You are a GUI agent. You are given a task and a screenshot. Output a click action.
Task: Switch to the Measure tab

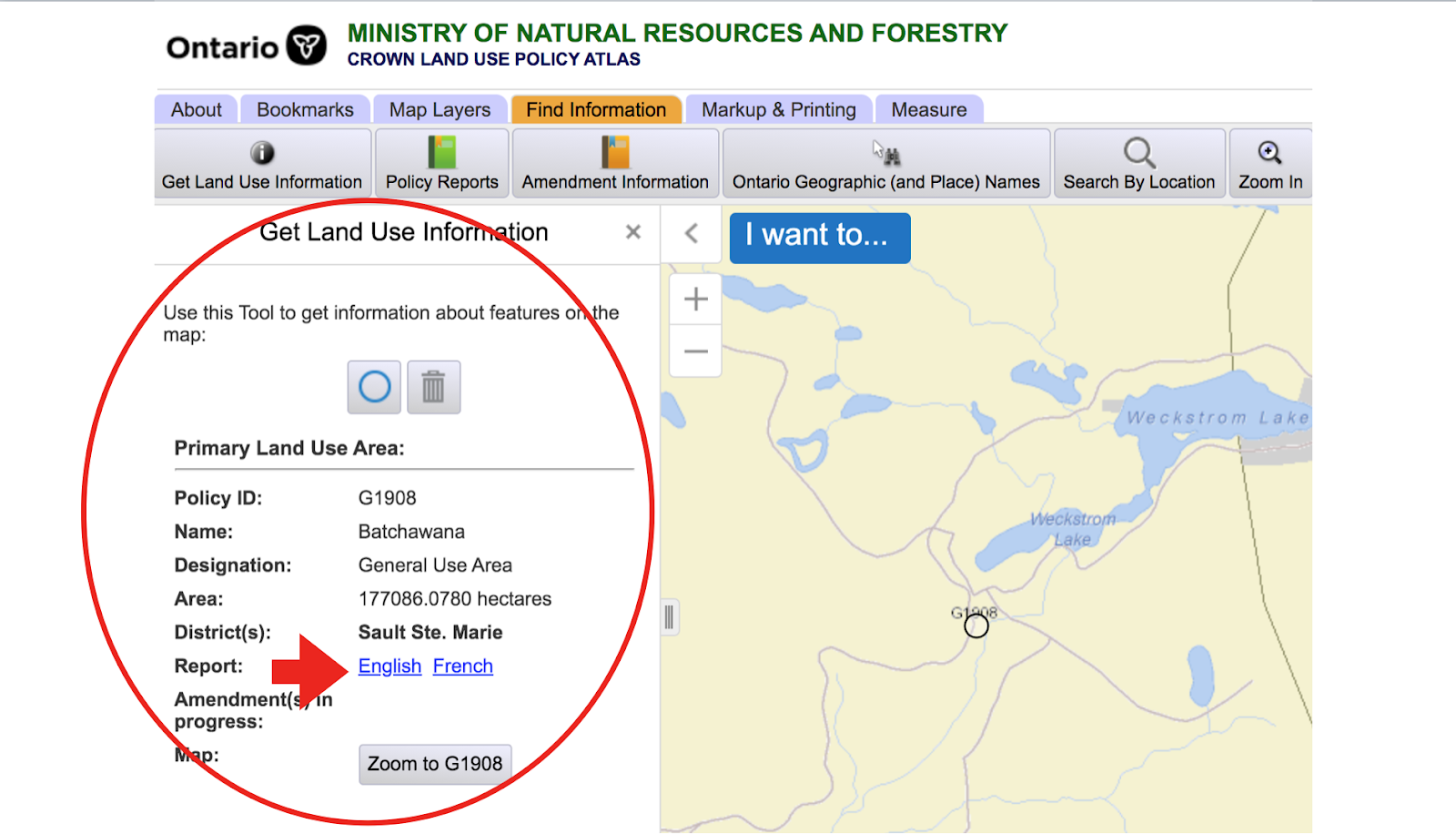pos(929,109)
